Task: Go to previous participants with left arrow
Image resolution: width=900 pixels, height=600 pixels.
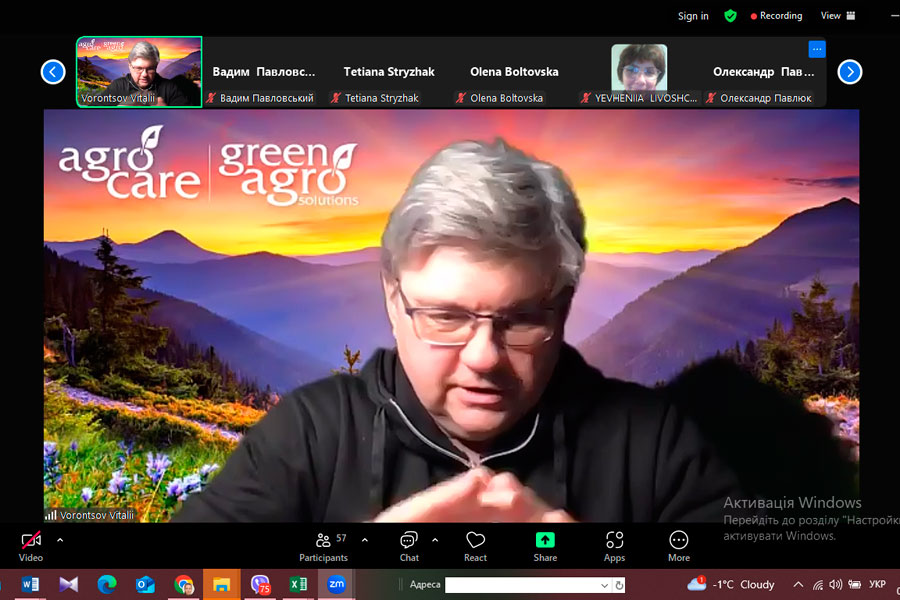Action: click(53, 72)
